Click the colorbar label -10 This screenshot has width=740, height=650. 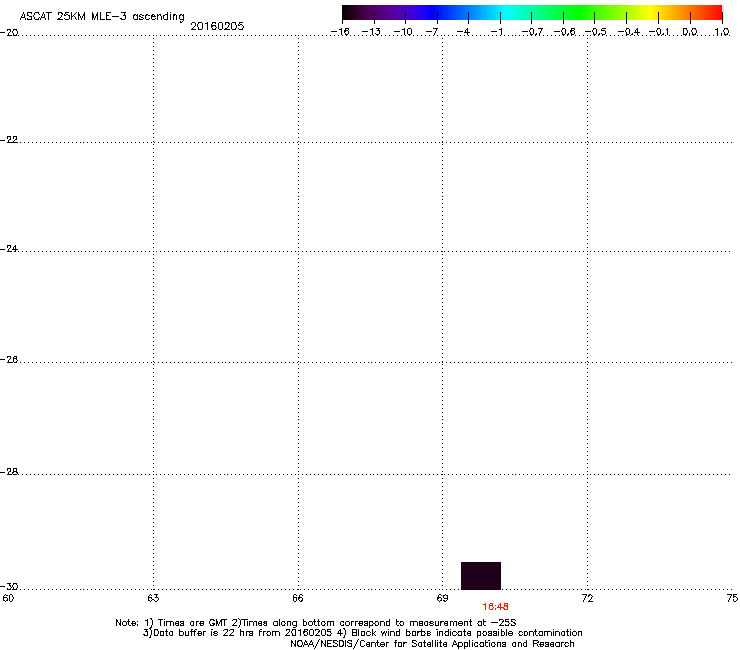point(403,32)
